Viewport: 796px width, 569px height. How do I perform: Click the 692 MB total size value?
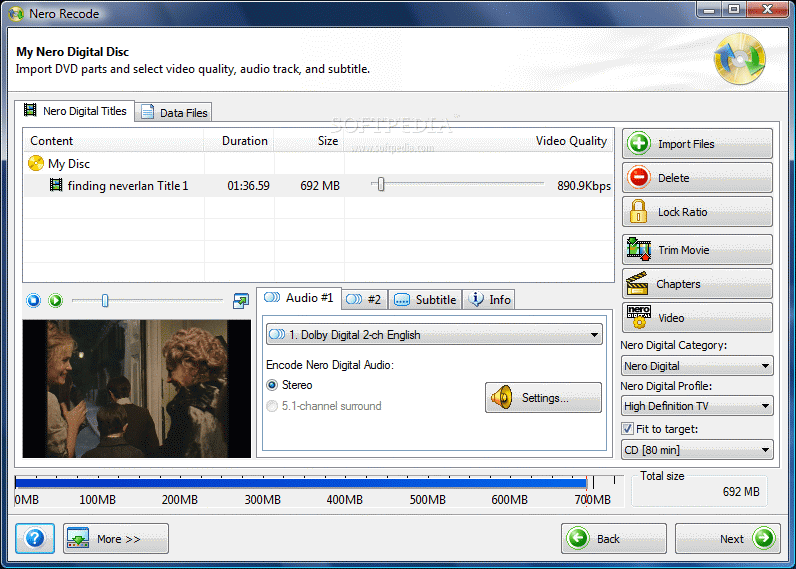pos(741,491)
